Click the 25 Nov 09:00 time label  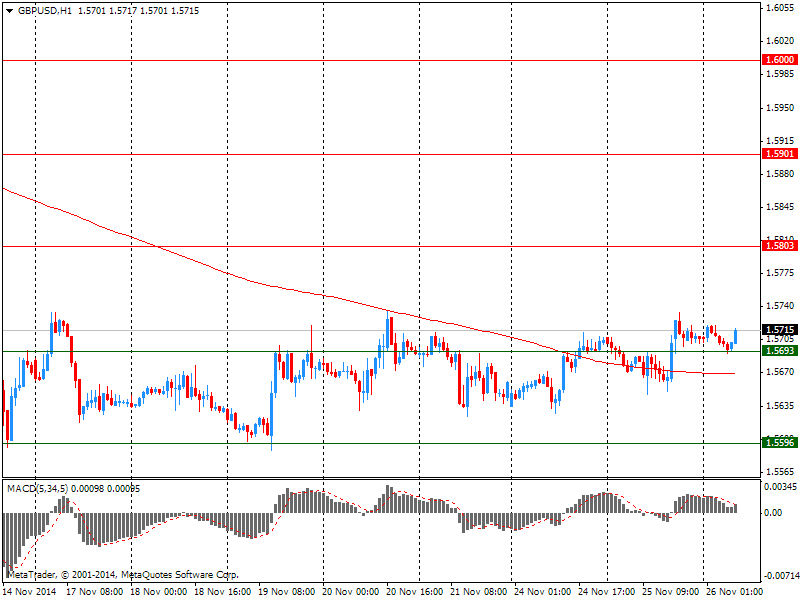point(670,592)
